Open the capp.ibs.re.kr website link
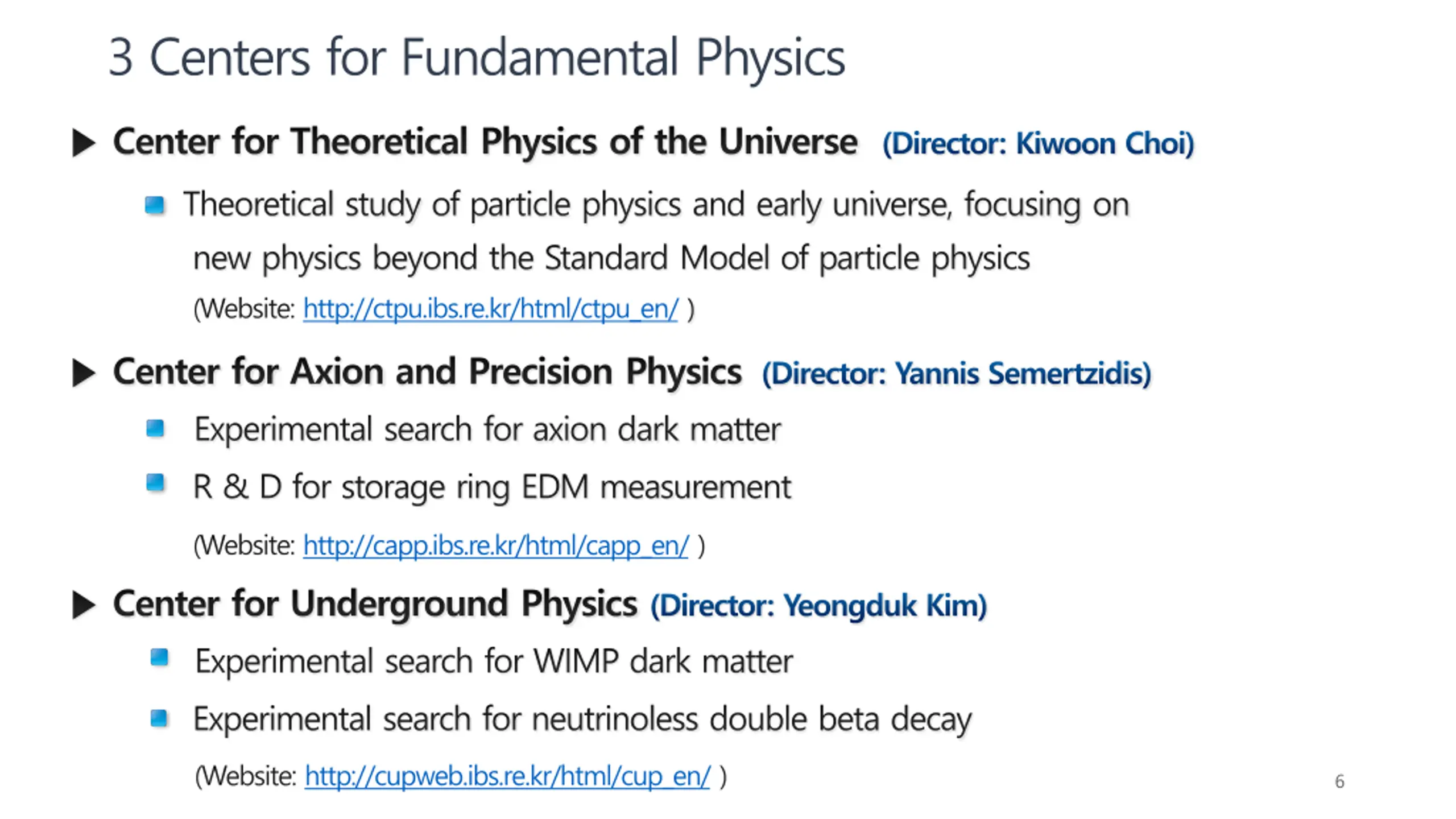Screen dimensions: 1456x819 point(496,545)
